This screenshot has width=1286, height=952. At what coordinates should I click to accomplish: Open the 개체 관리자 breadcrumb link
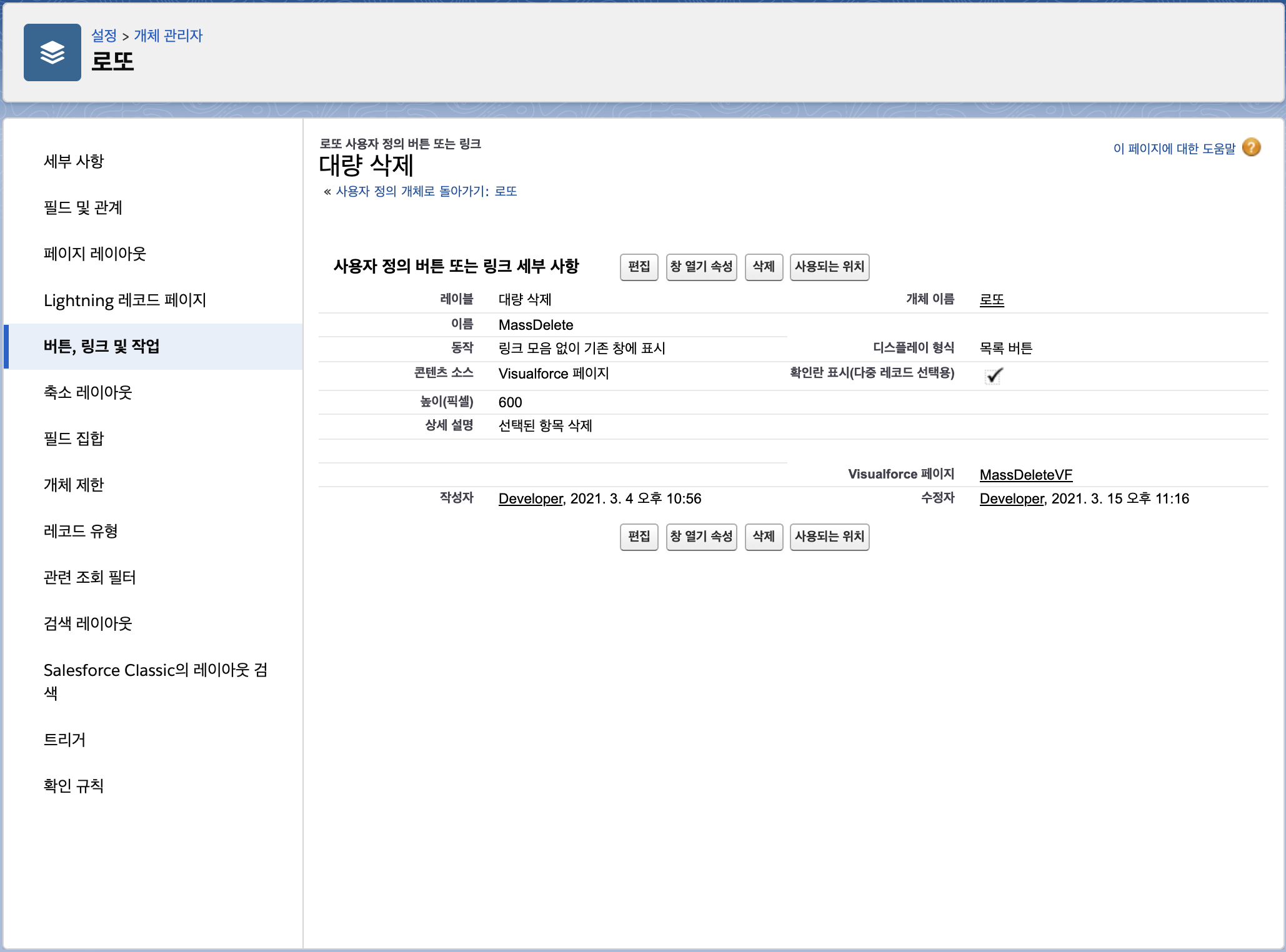point(168,36)
